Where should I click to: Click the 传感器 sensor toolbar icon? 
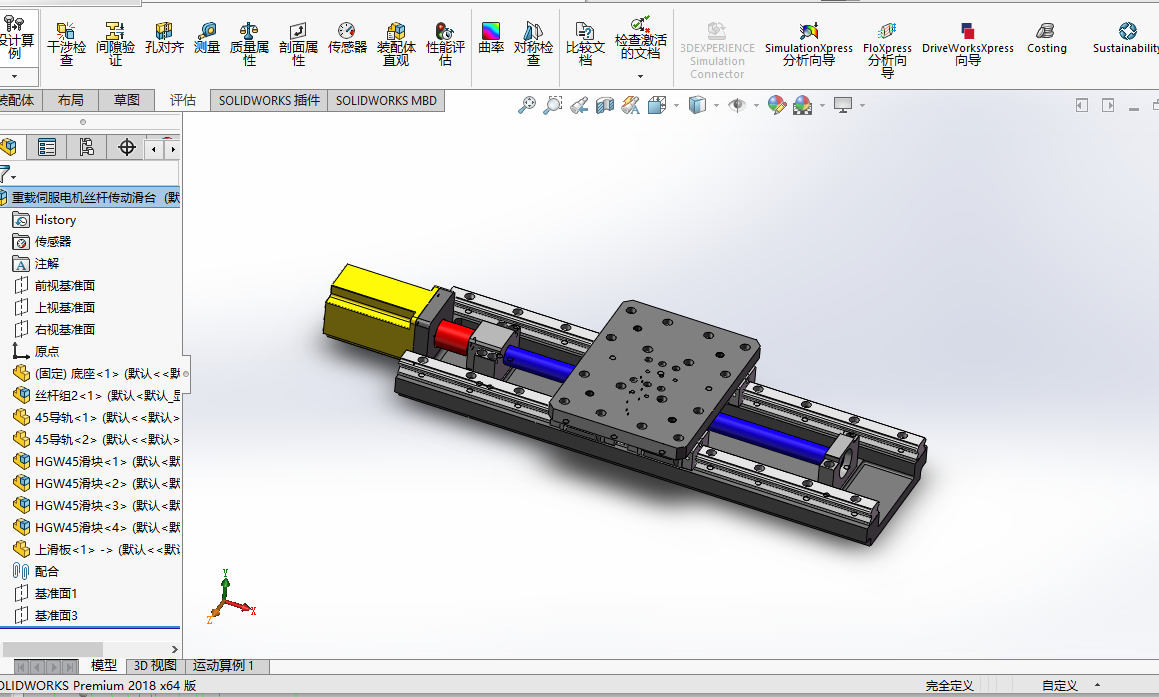tap(347, 38)
